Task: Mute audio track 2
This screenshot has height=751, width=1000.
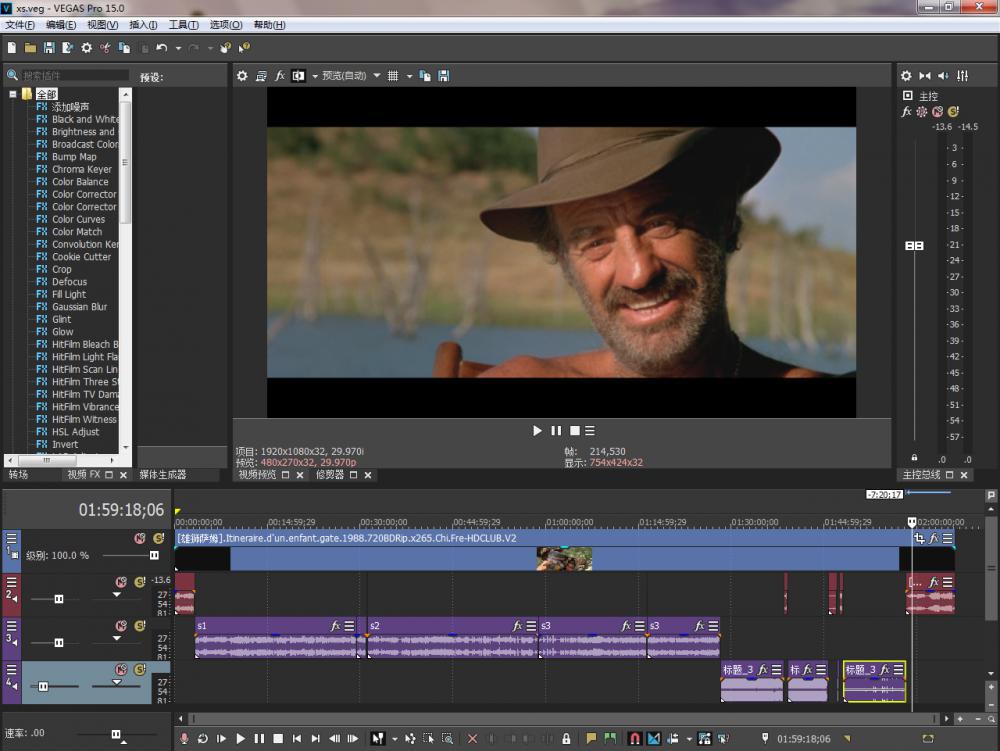Action: [121, 581]
